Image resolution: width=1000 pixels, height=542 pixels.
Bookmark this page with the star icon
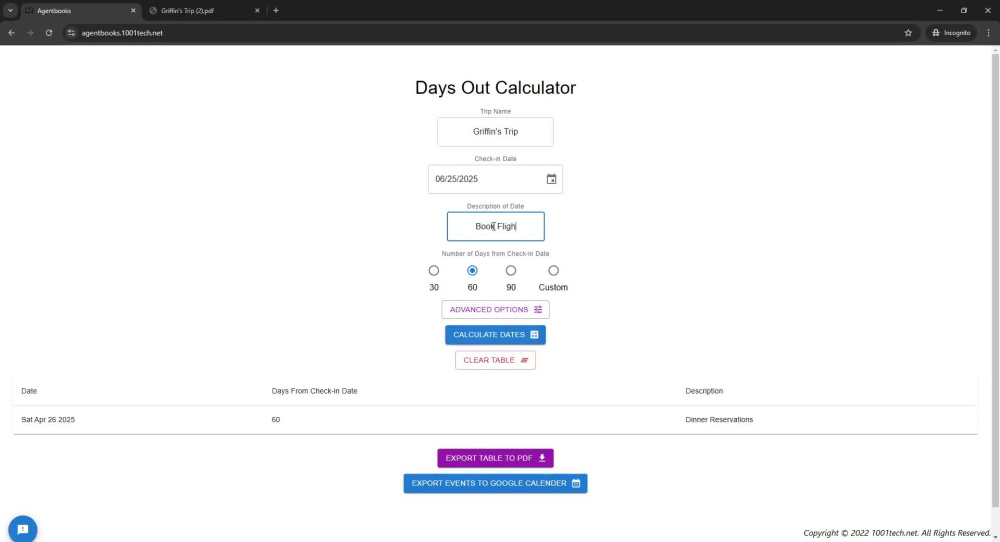tap(908, 33)
